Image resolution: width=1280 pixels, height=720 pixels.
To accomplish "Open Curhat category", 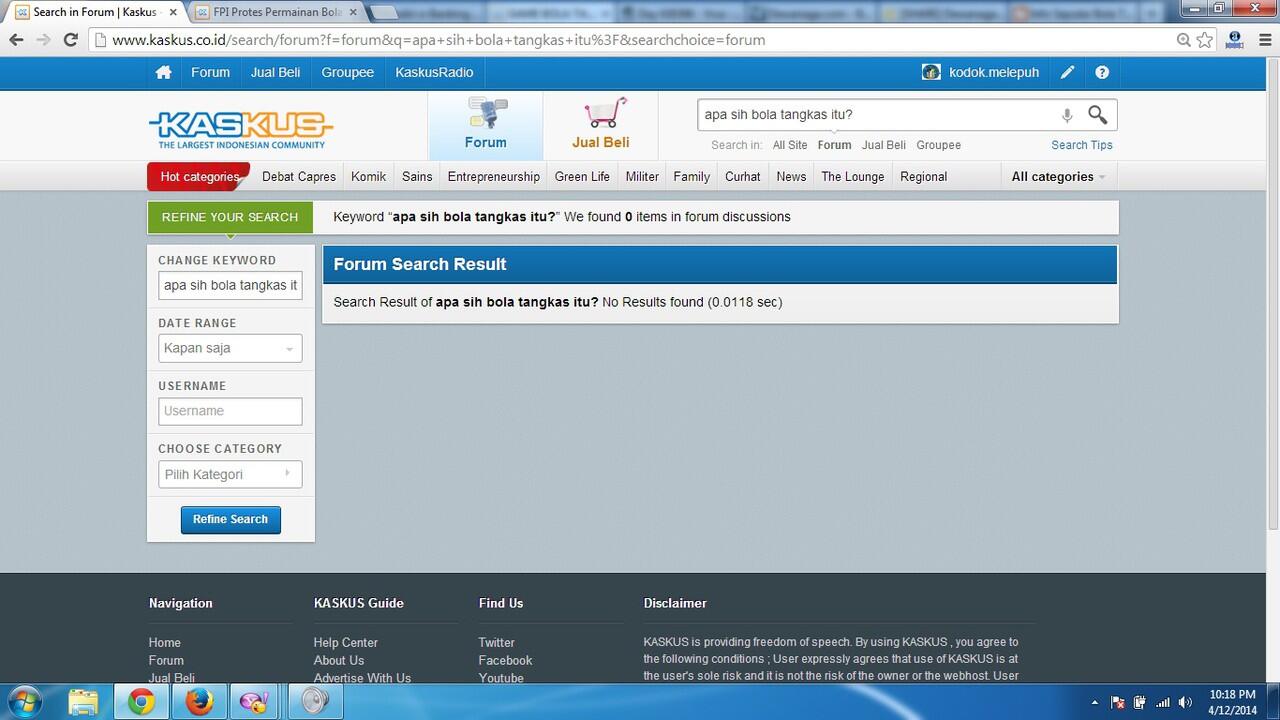I will (742, 176).
